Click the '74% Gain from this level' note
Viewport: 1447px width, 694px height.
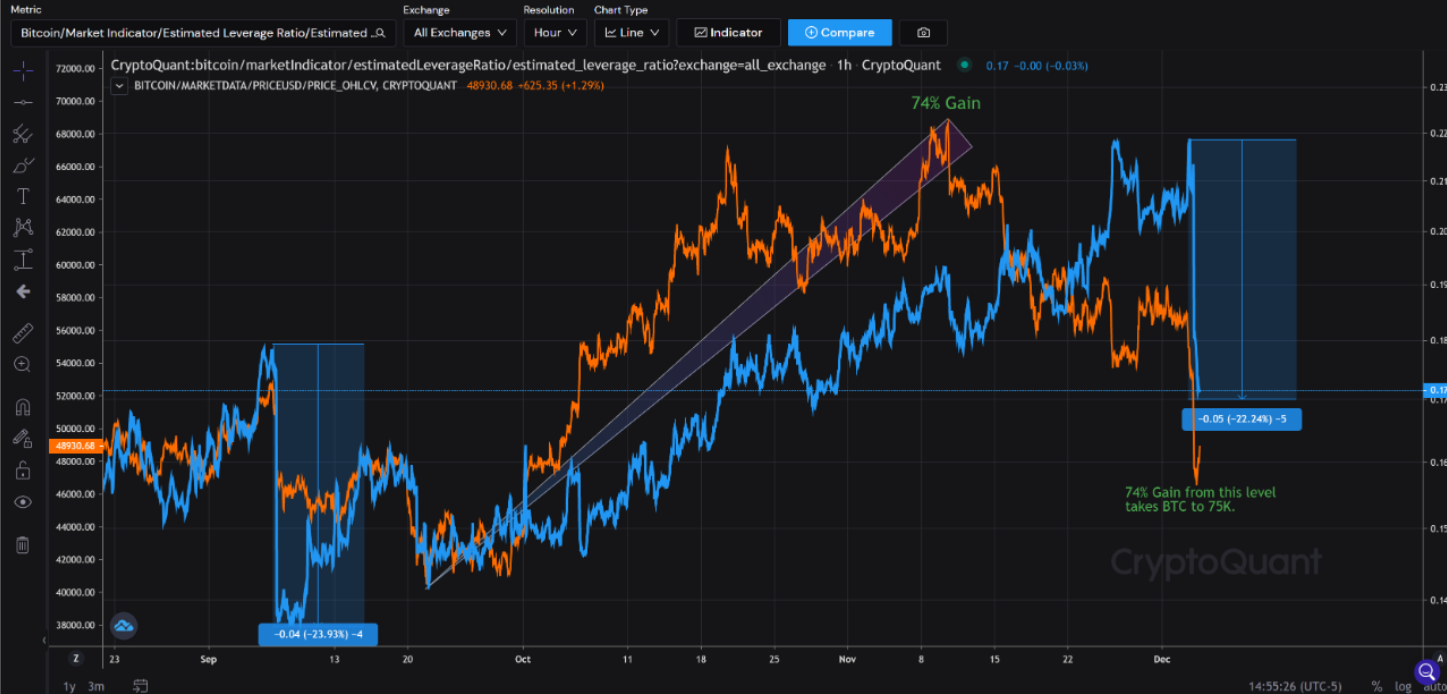(1200, 499)
